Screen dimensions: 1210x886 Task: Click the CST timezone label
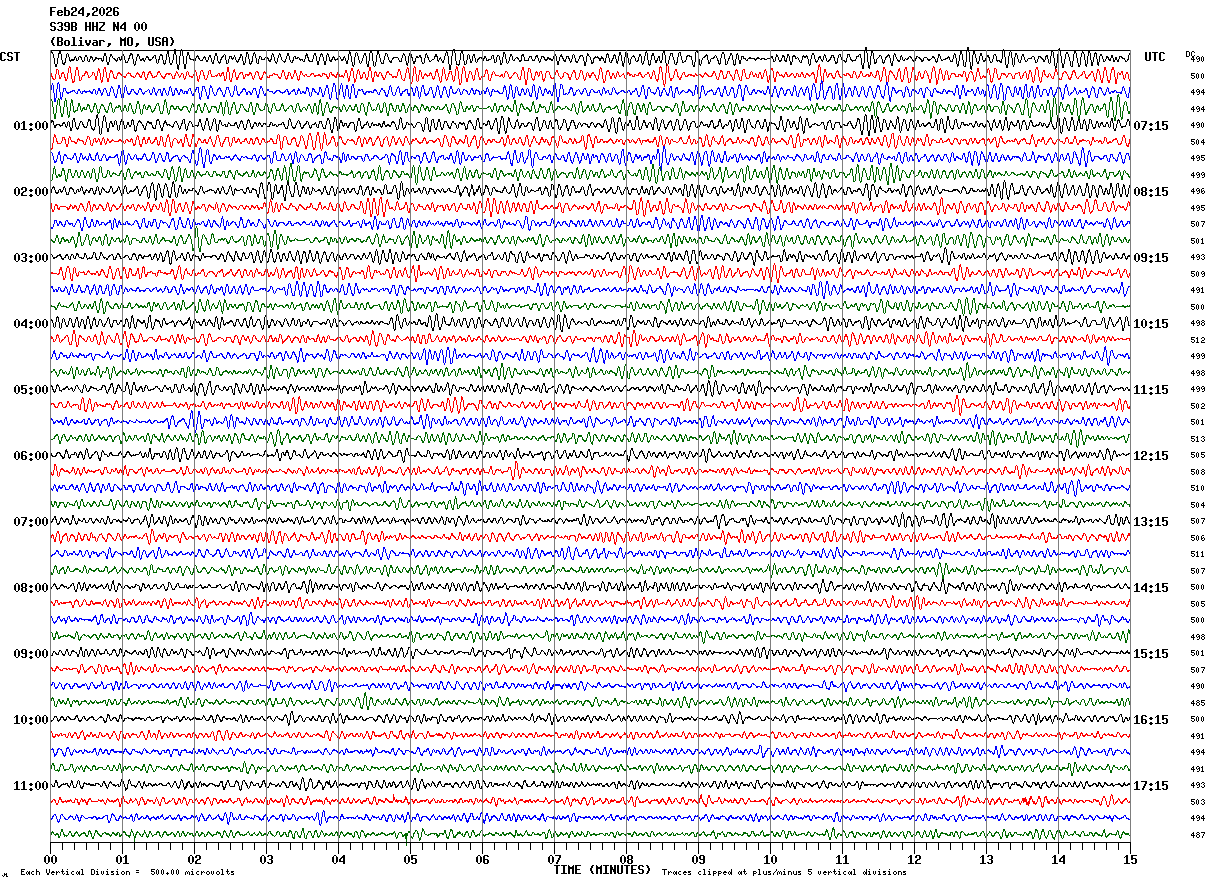(x=10, y=57)
